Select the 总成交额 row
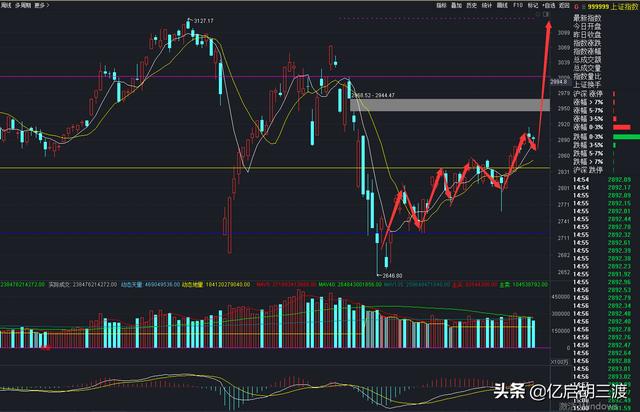 tap(587, 60)
